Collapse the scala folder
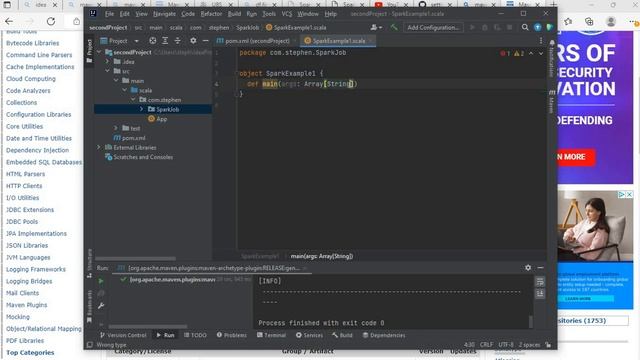640x360 pixels. [125, 90]
